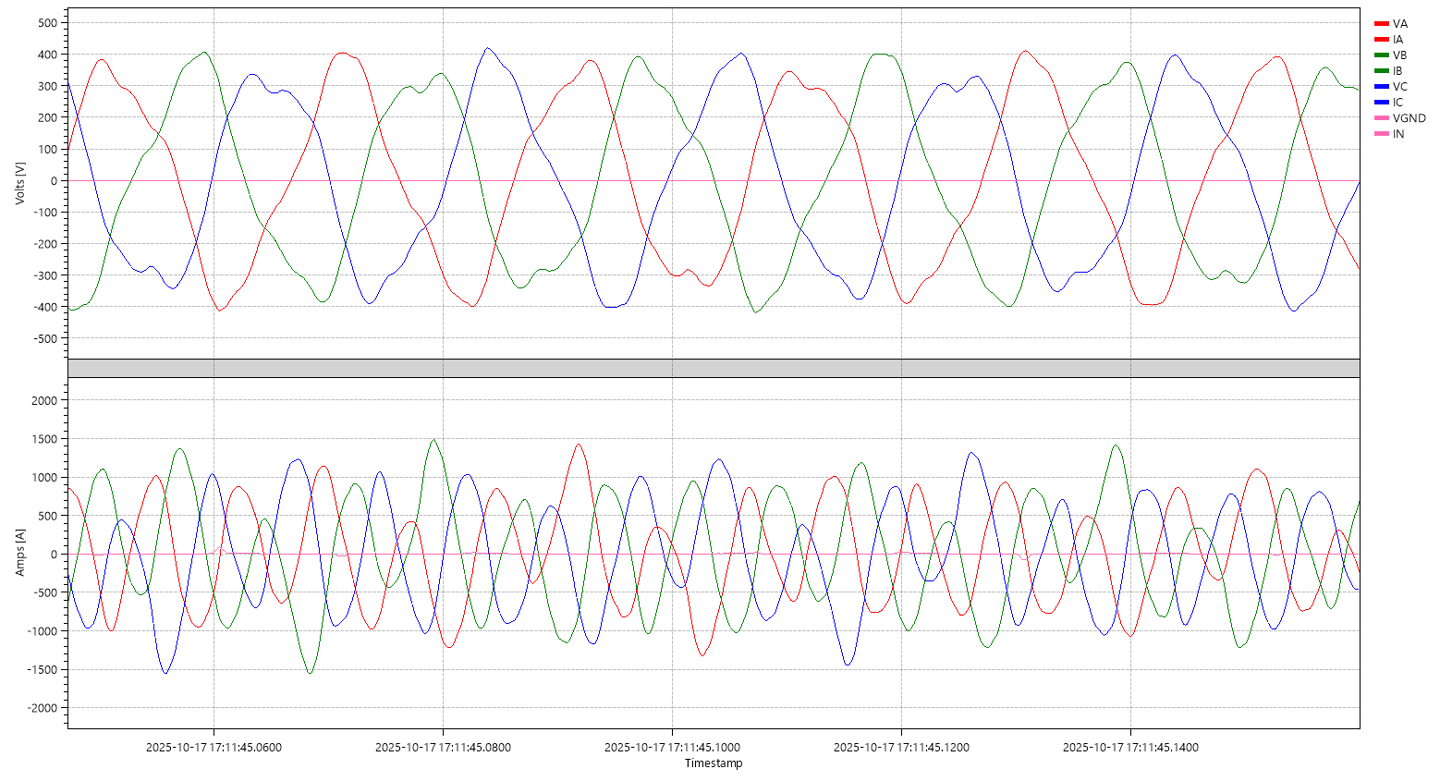Click the red IA legend color swatch

1381,39
